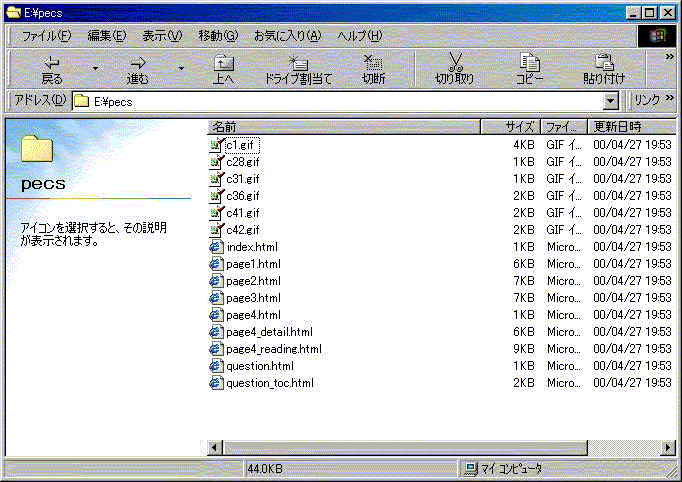Click the horizontal scrollbar thumb
Viewport: 682px width, 482px height.
[x=405, y=447]
